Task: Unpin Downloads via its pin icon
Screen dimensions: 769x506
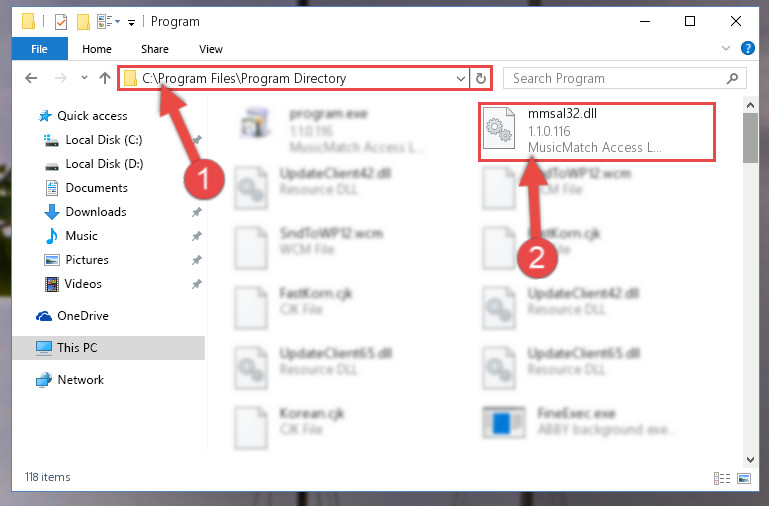Action: [197, 212]
